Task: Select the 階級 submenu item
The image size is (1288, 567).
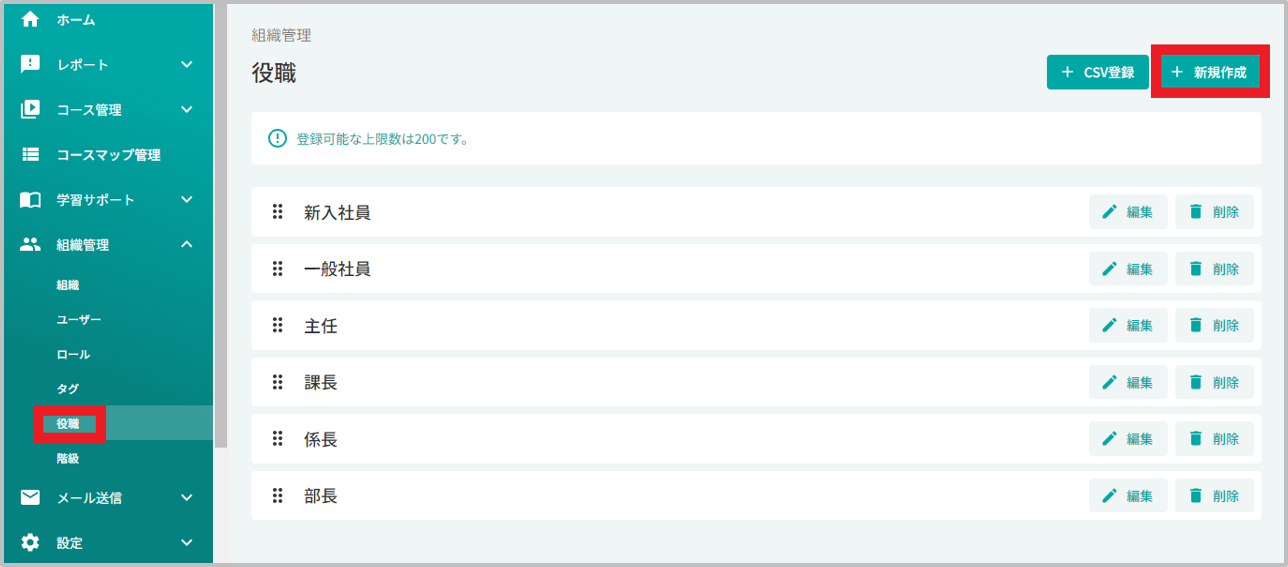Action: pyautogui.click(x=67, y=458)
